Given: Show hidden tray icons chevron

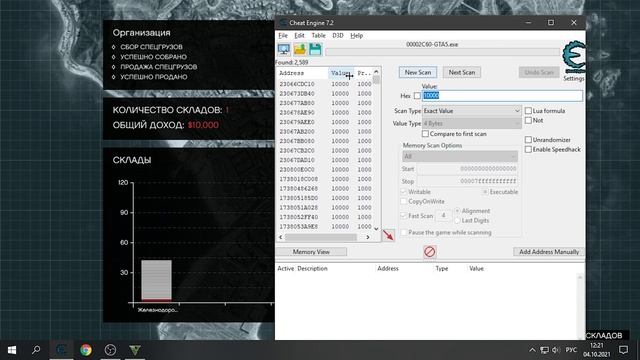Looking at the screenshot, I should click(x=532, y=350).
